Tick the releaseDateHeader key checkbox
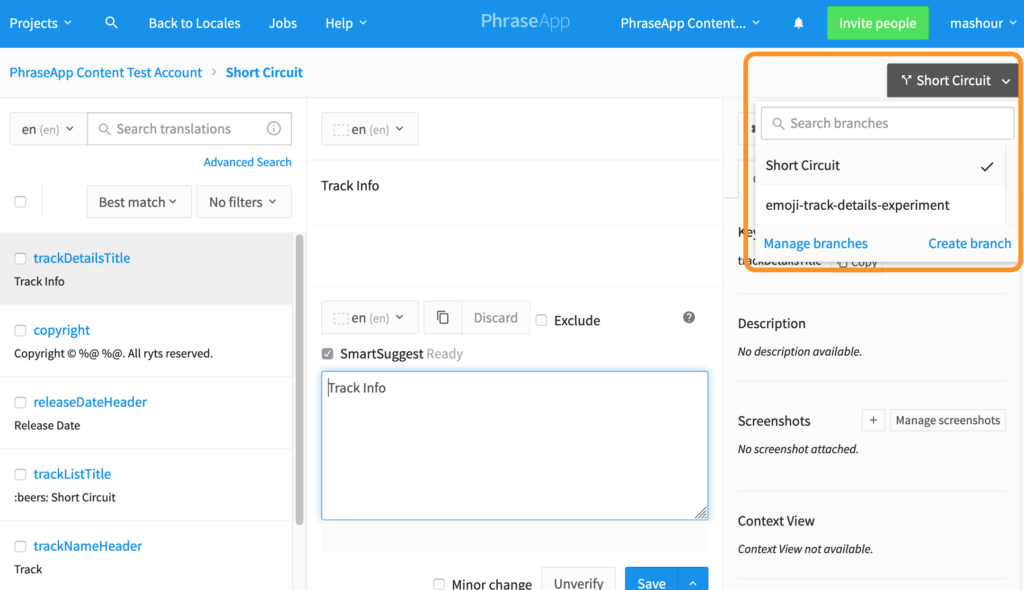 pyautogui.click(x=20, y=402)
